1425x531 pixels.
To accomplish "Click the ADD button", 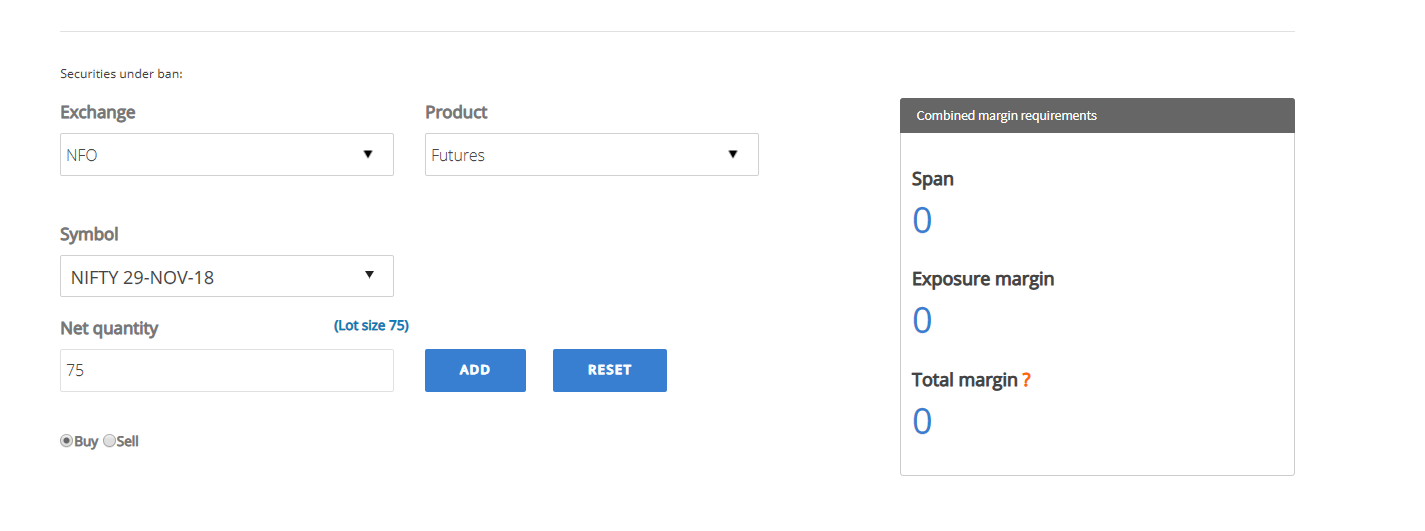I will tap(475, 370).
